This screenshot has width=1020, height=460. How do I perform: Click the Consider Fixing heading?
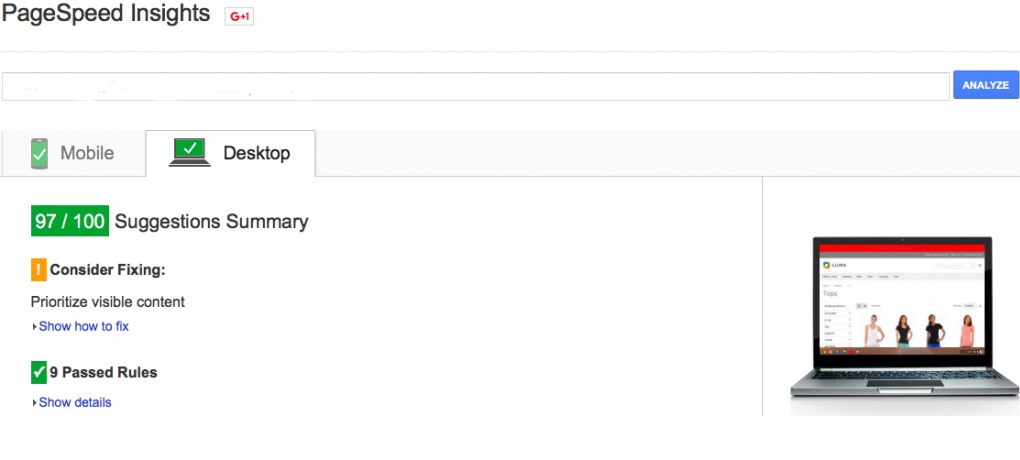(107, 270)
